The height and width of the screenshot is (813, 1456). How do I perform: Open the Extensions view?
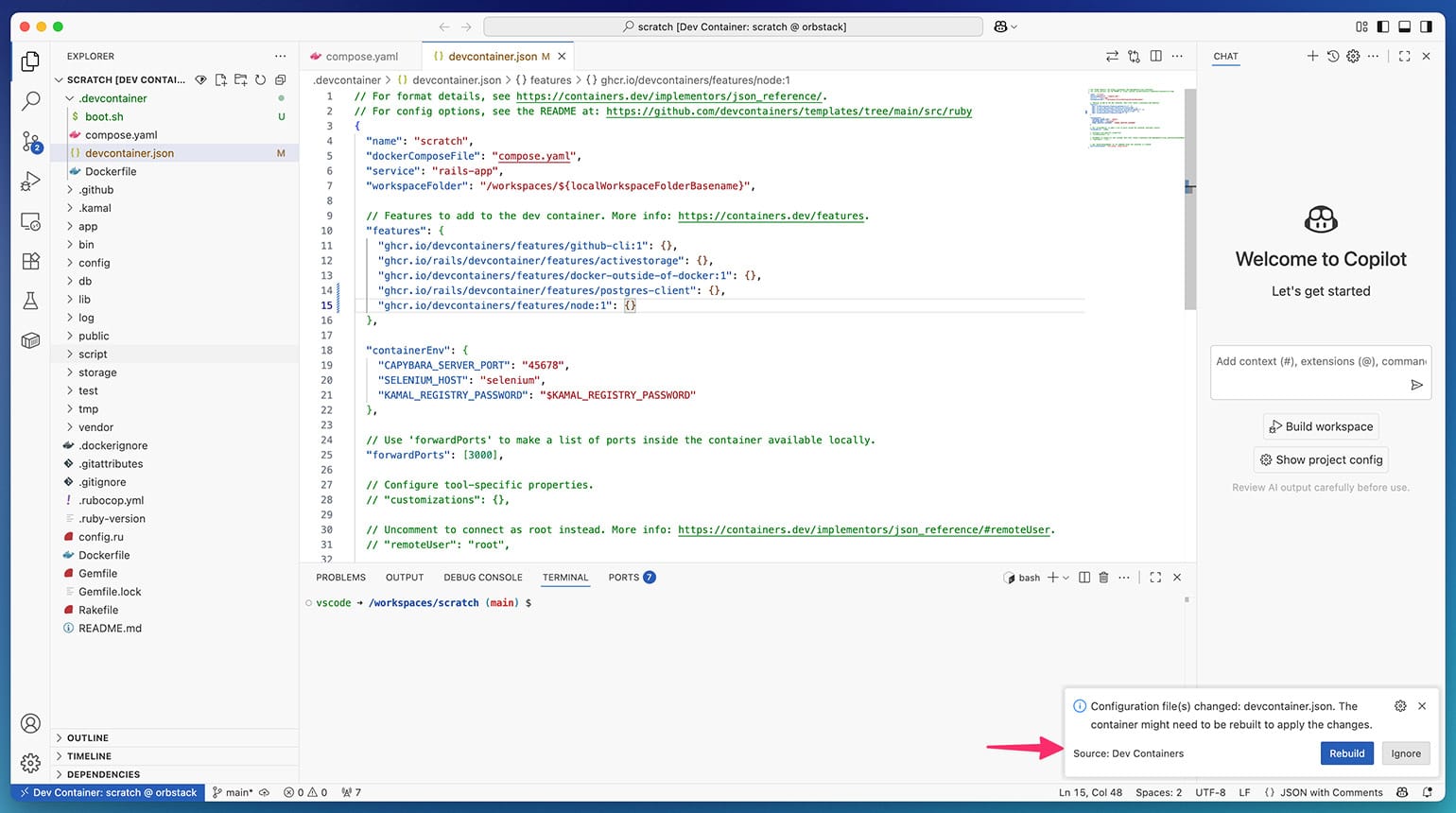click(30, 261)
